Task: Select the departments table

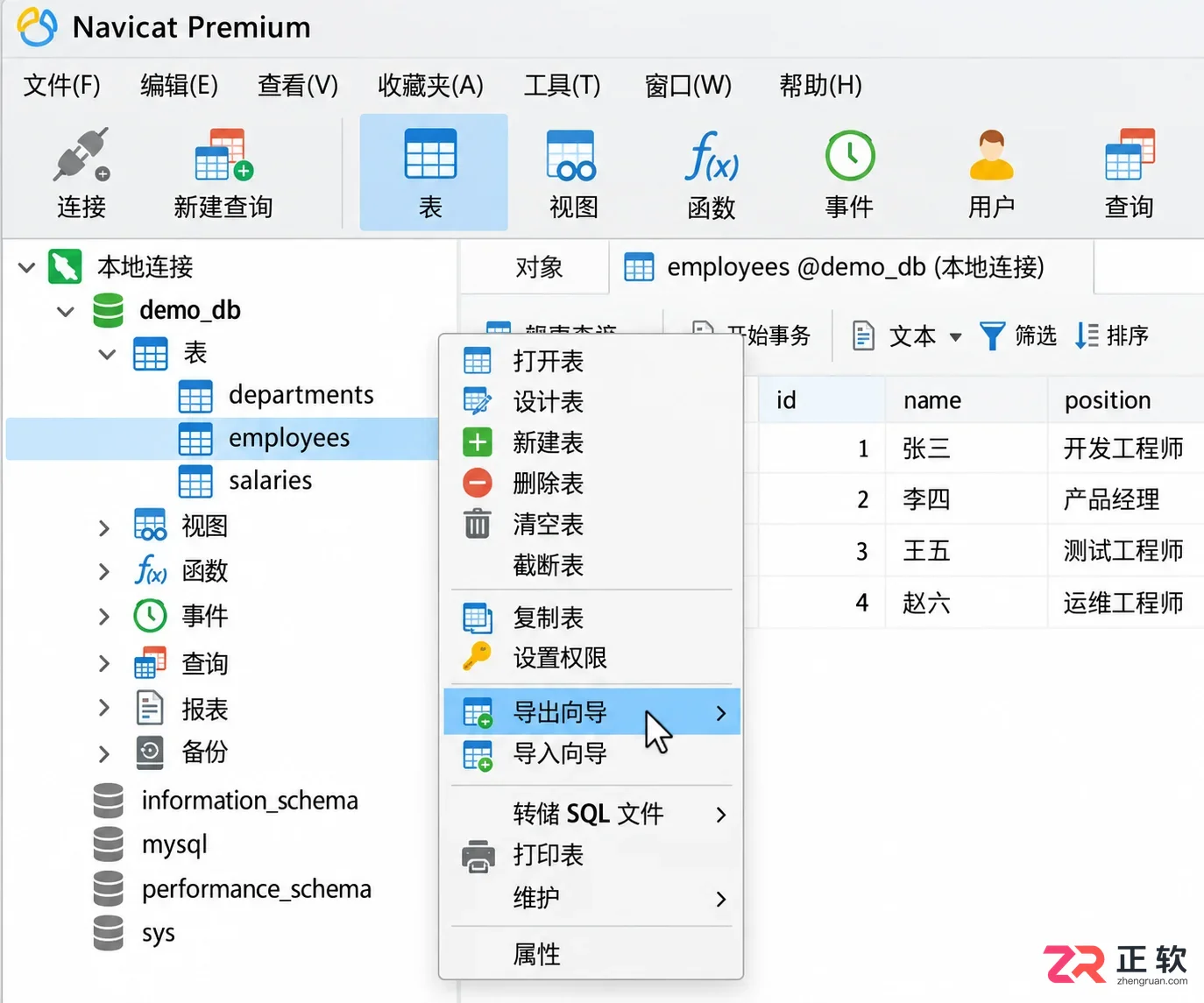Action: 301,395
